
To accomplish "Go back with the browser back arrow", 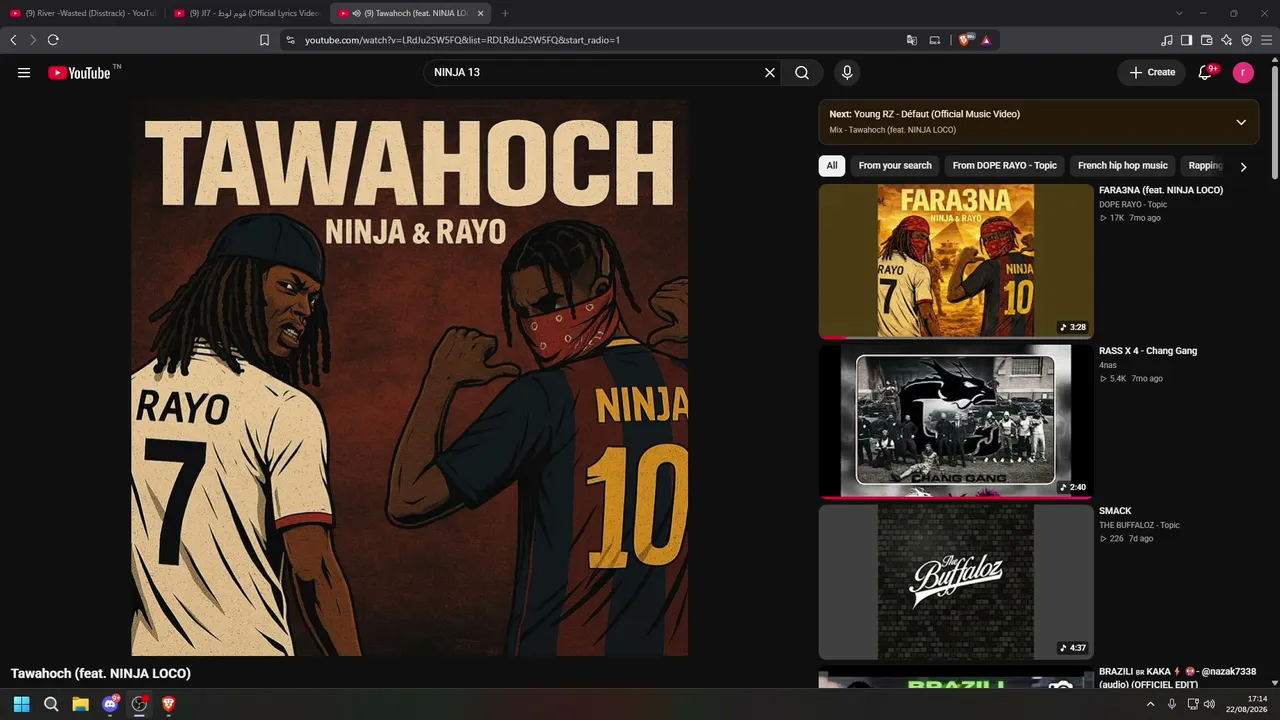I will coord(13,40).
